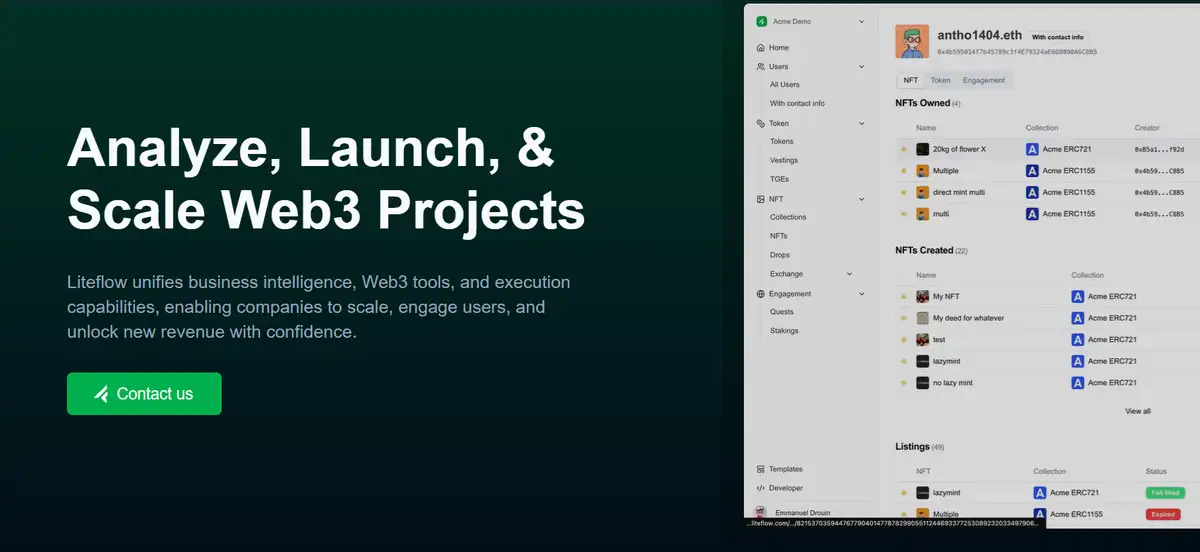Image resolution: width=1200 pixels, height=552 pixels.
Task: Expand the Exchange submenu chevron
Action: 849,274
